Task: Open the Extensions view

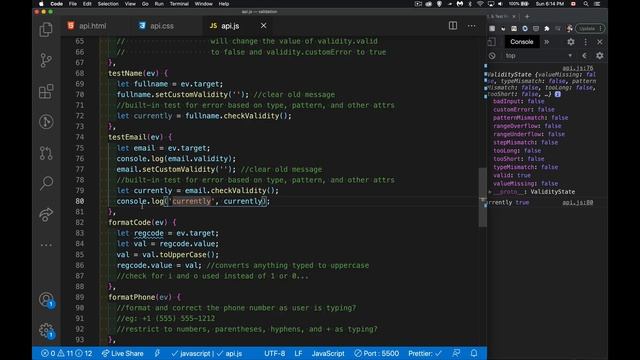Action: click(x=46, y=91)
